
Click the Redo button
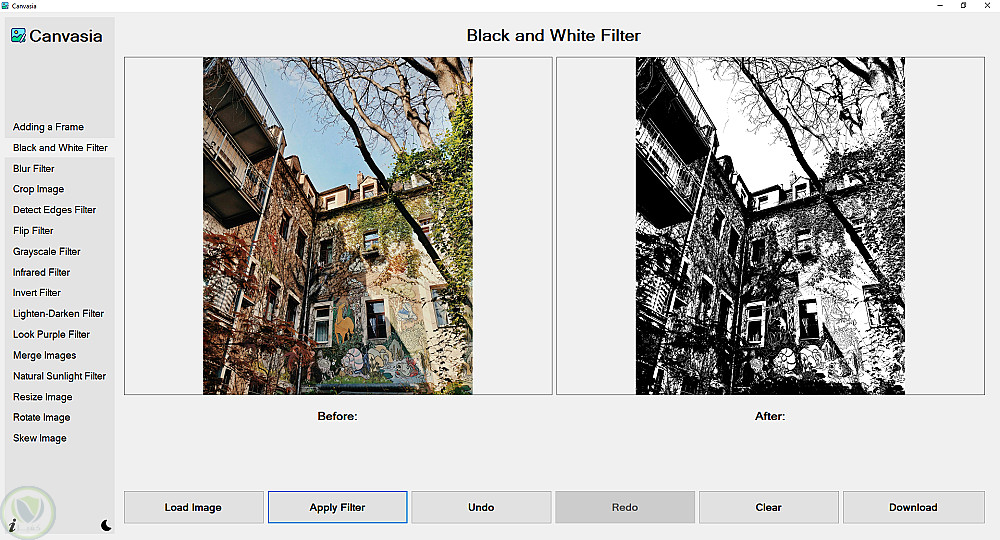625,507
